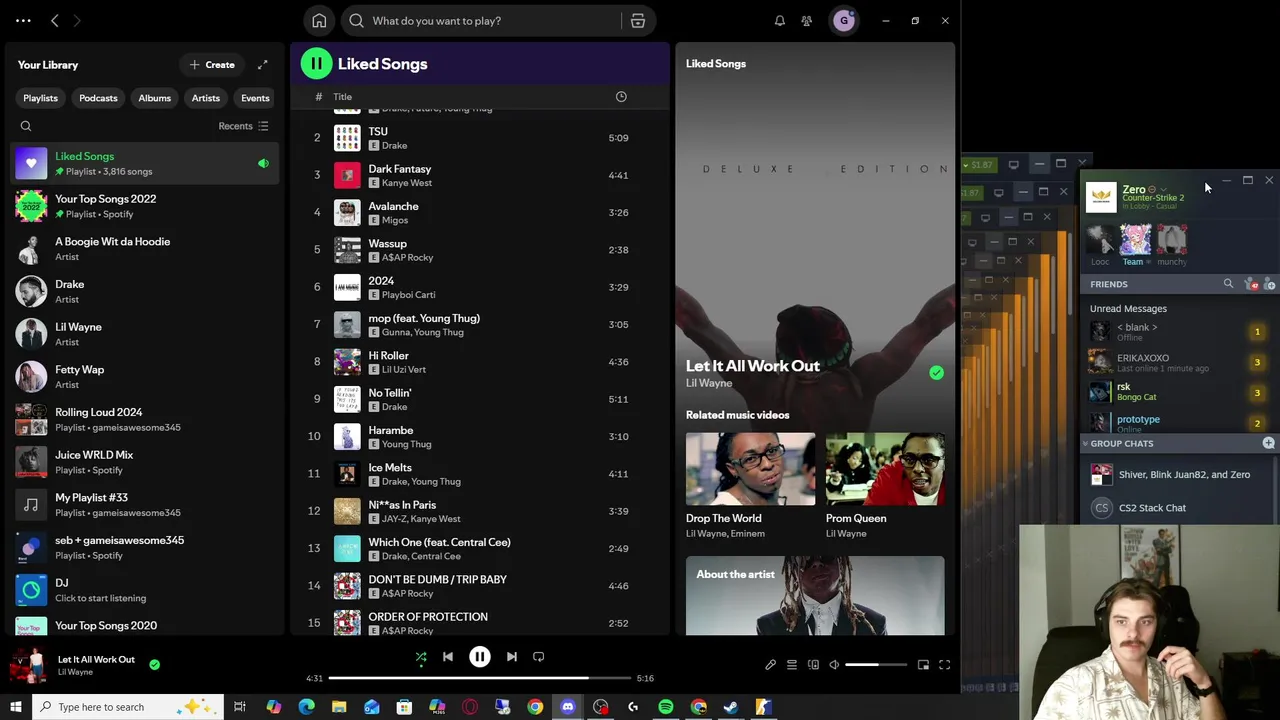Image resolution: width=1280 pixels, height=720 pixels.
Task: Open Prom Queen music video thumbnail
Action: coord(885,470)
